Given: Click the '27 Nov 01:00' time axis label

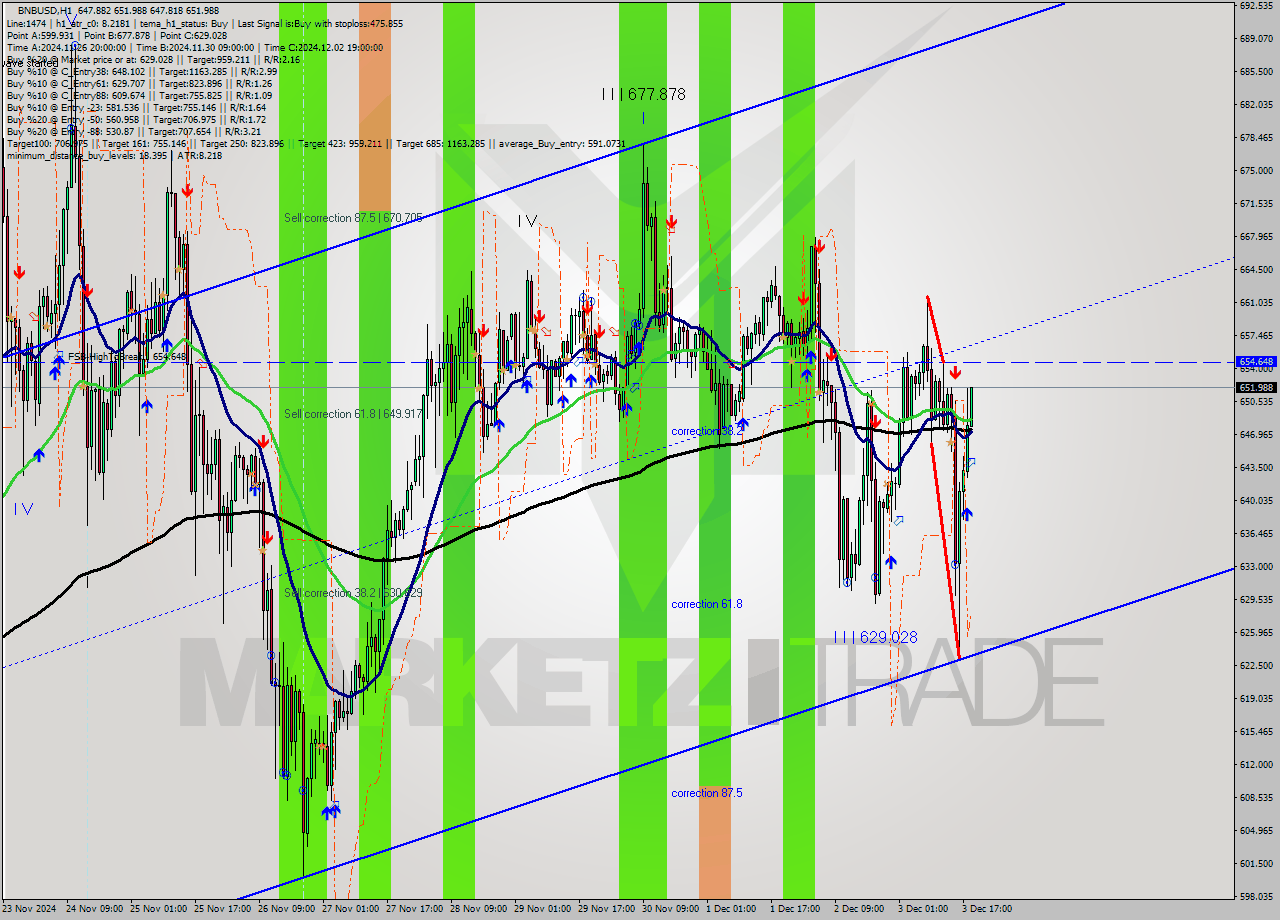Looking at the screenshot, I should click(349, 909).
